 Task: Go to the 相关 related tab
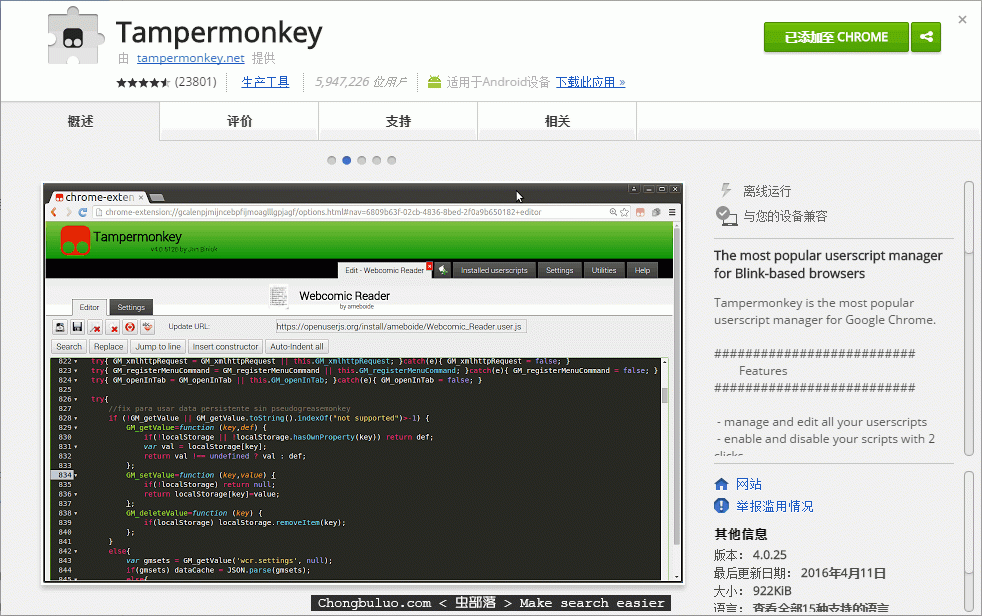pyautogui.click(x=557, y=121)
